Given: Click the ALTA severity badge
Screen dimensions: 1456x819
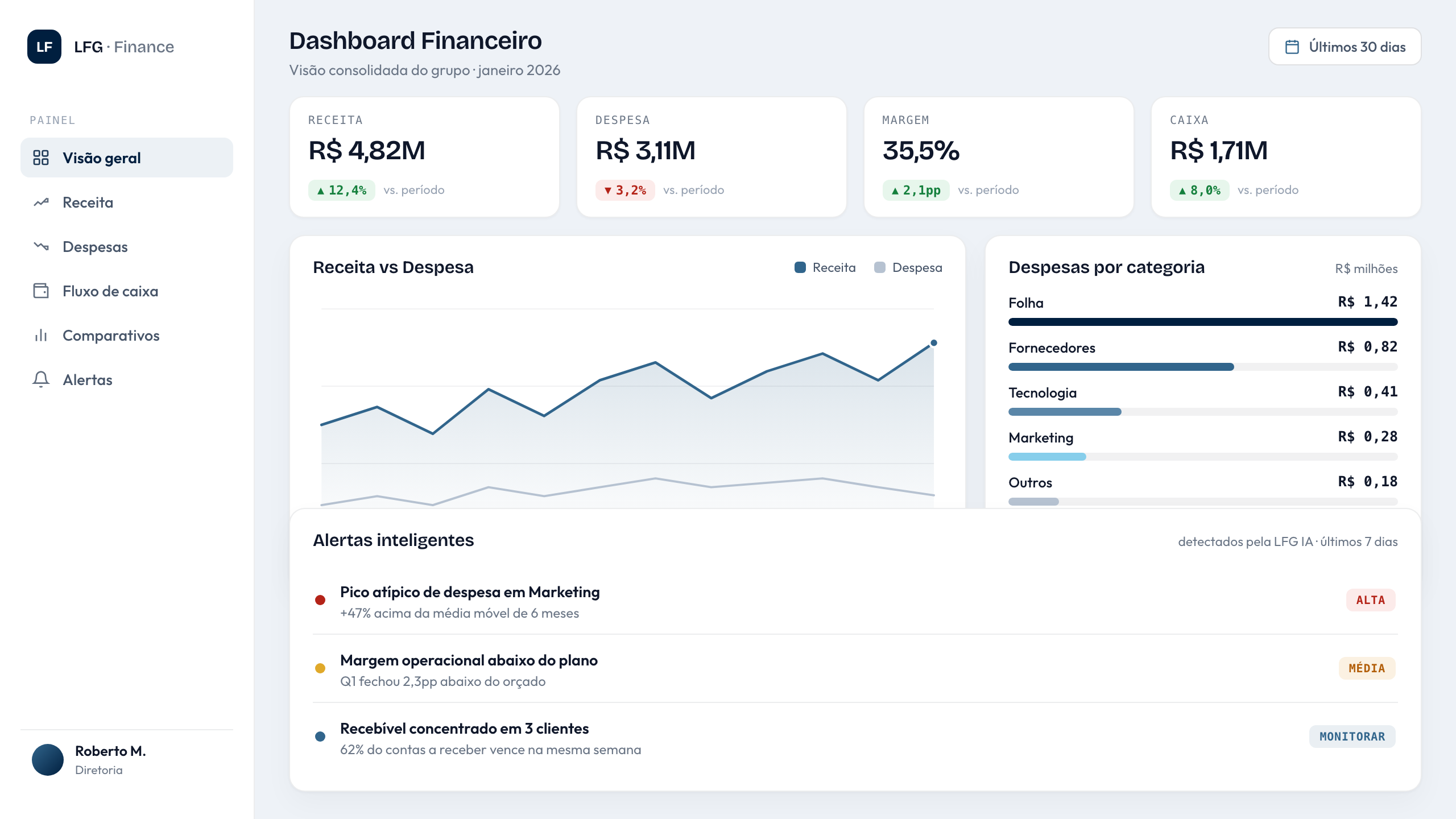Looking at the screenshot, I should tap(1371, 600).
